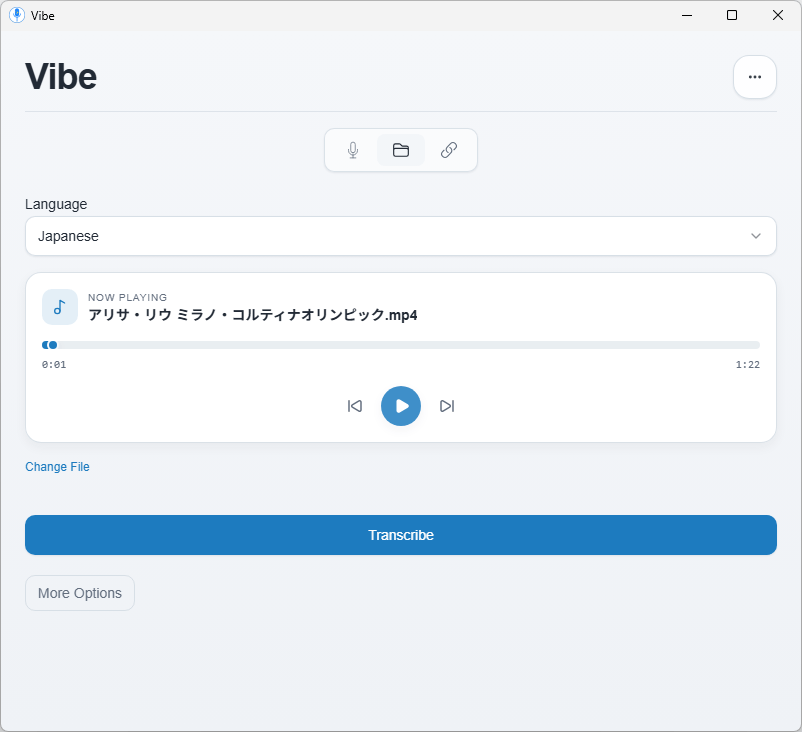This screenshot has height=732, width=802.
Task: Start transcription with the Transcribe button
Action: pos(401,535)
